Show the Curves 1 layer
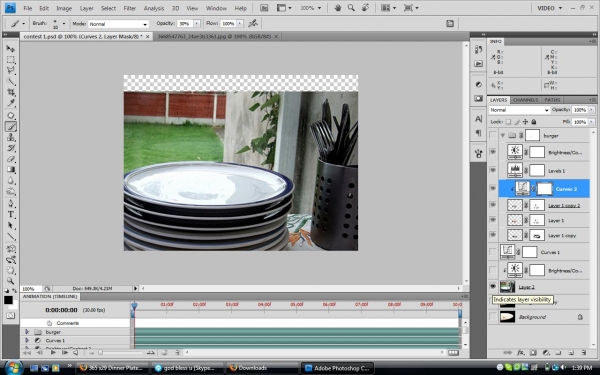This screenshot has height=375, width=600. coord(493,252)
